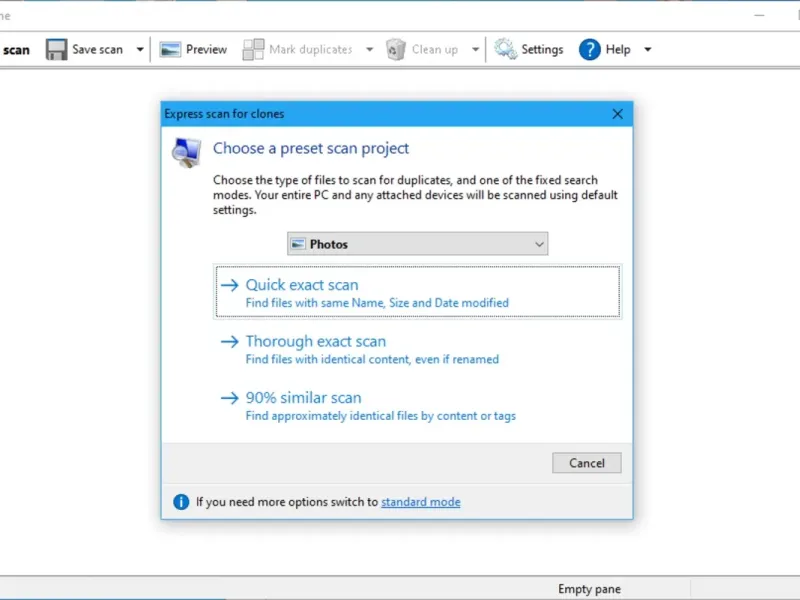Click the Empty pane status bar text

589,589
